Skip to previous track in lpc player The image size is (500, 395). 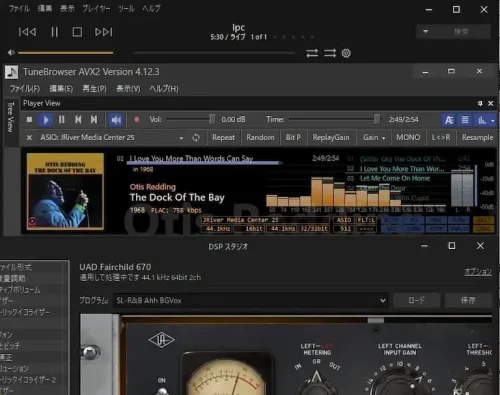(x=27, y=32)
